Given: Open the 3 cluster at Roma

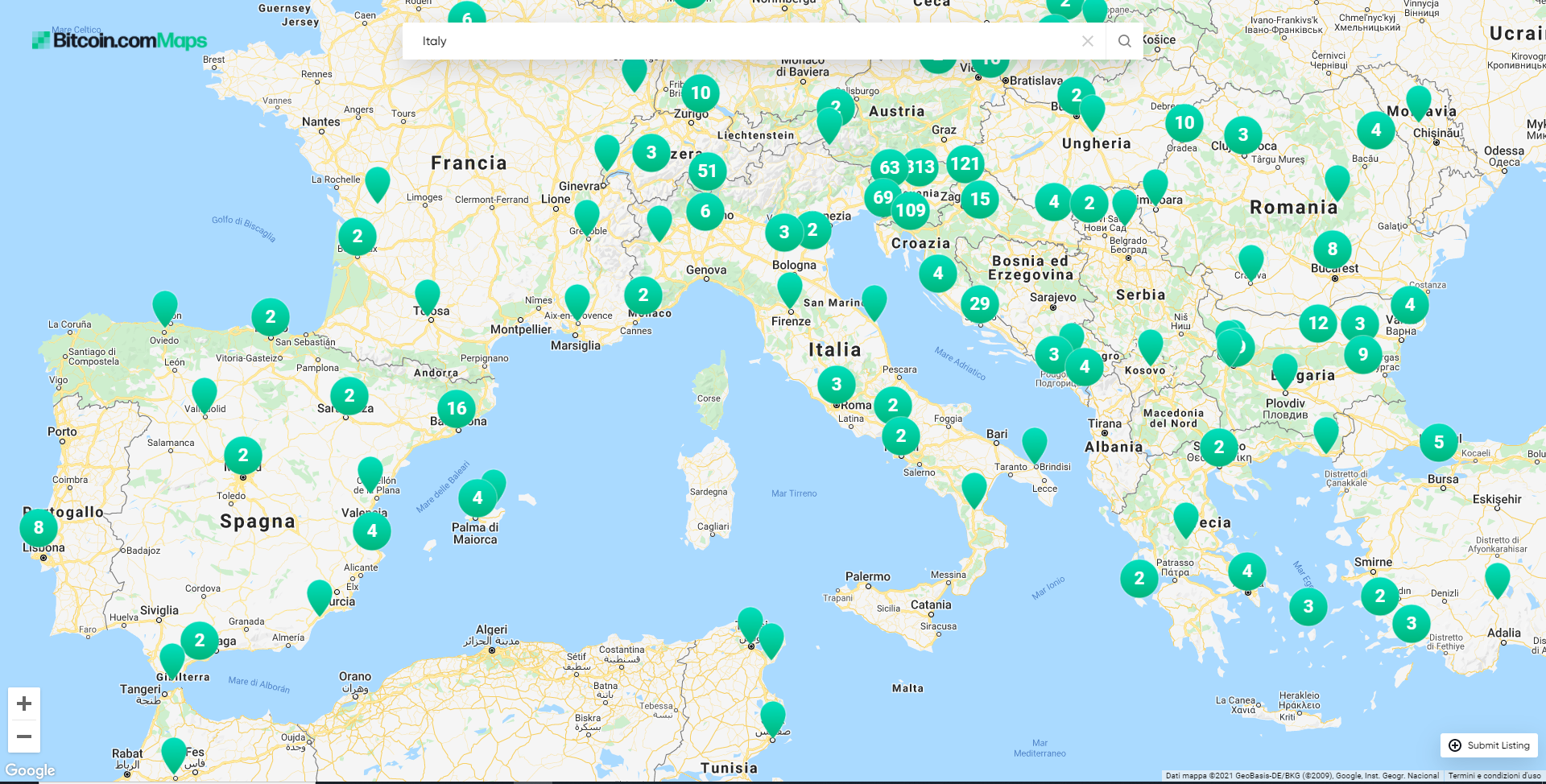Looking at the screenshot, I should pyautogui.click(x=837, y=384).
